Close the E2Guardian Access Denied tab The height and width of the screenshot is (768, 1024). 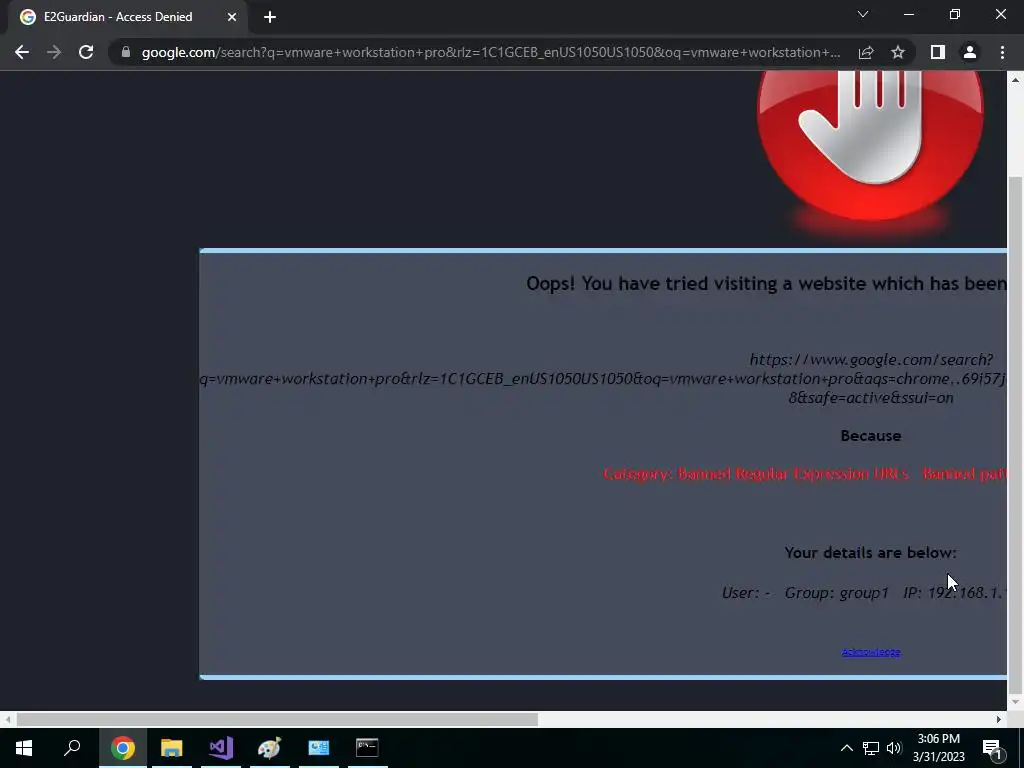coord(232,17)
